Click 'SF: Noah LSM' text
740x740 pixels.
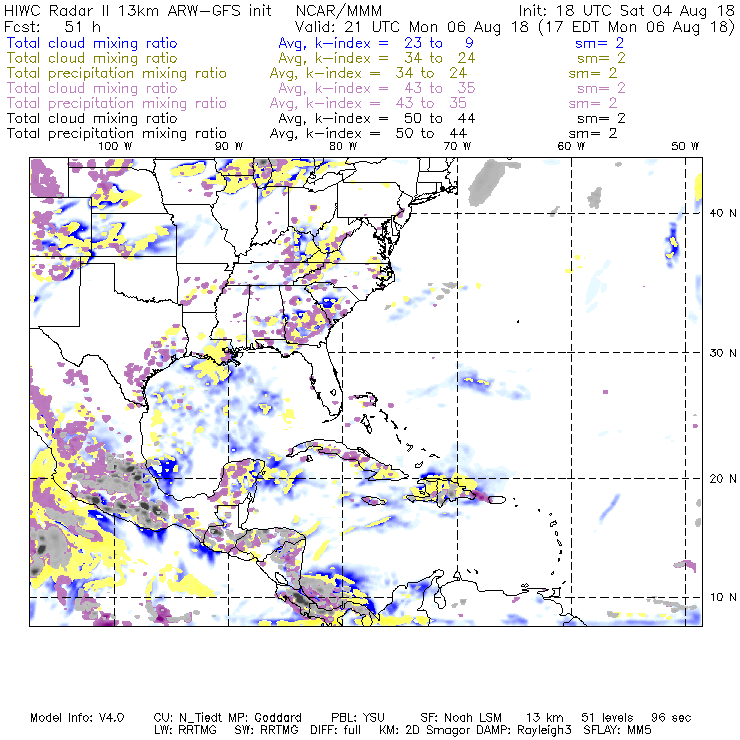tap(461, 718)
